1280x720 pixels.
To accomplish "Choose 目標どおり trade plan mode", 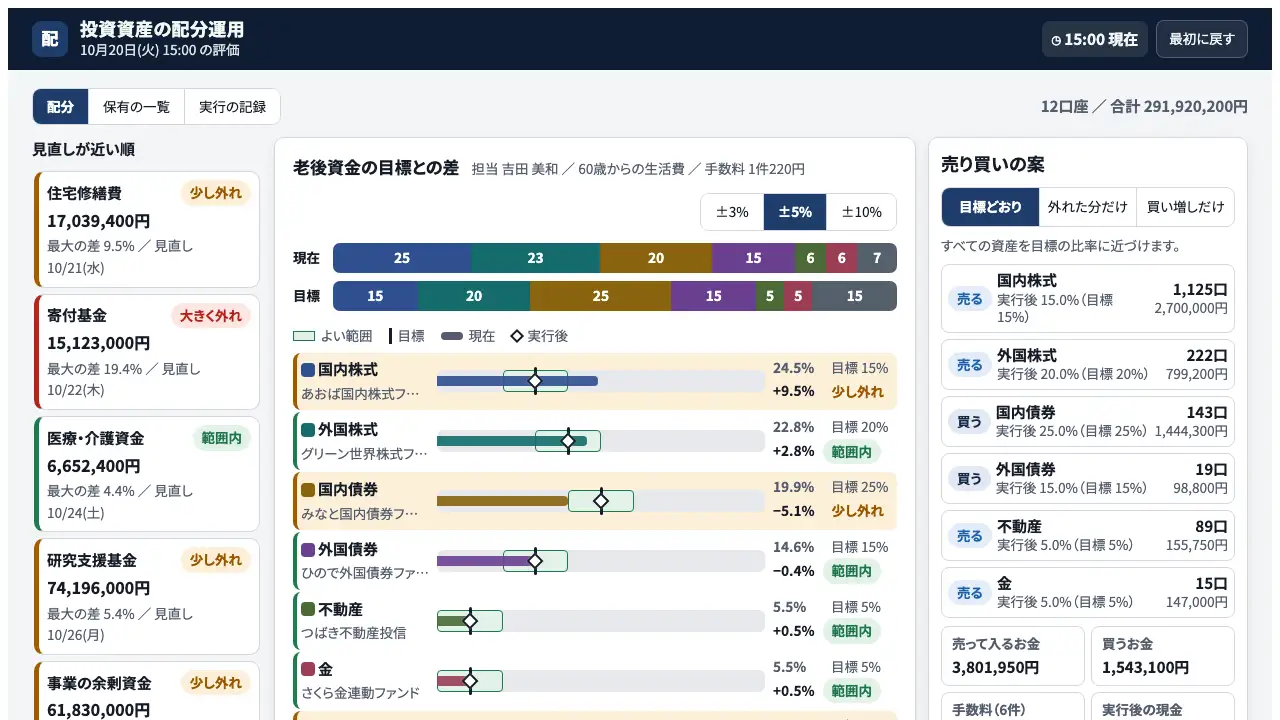I will (x=991, y=207).
